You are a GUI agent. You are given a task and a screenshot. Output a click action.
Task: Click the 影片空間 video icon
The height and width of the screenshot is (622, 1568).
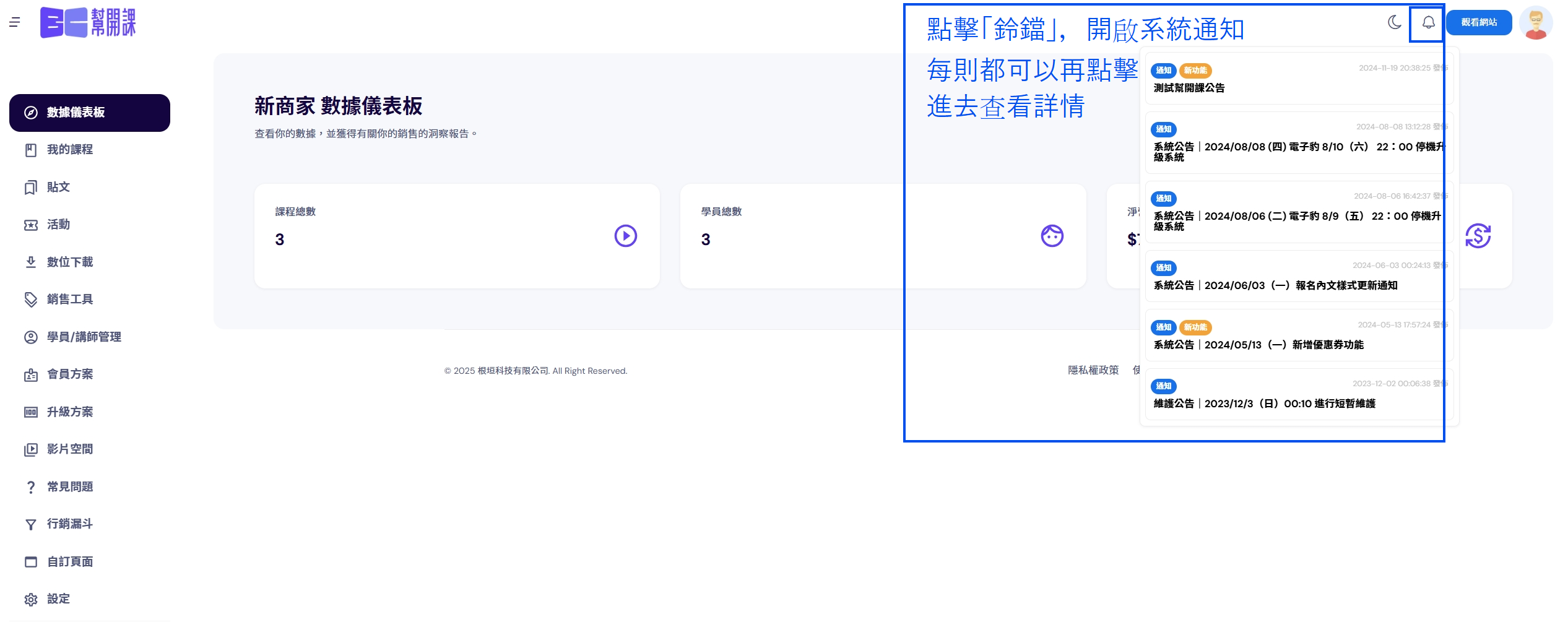pos(30,450)
